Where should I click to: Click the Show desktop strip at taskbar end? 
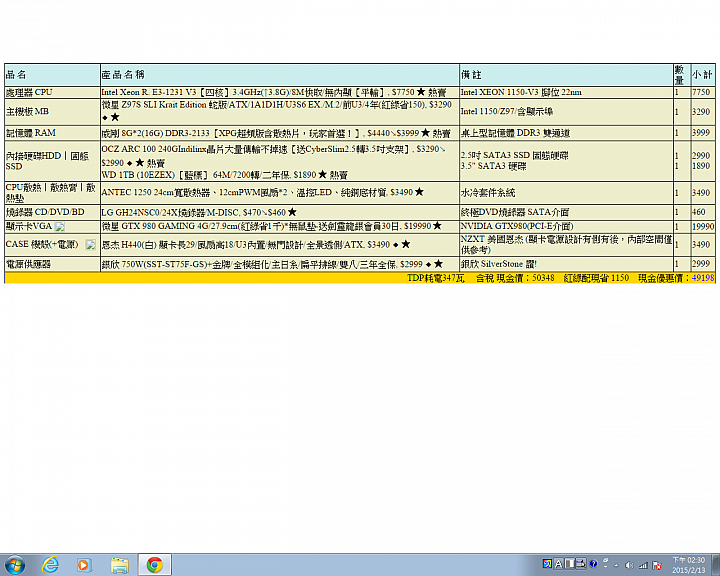point(715,565)
